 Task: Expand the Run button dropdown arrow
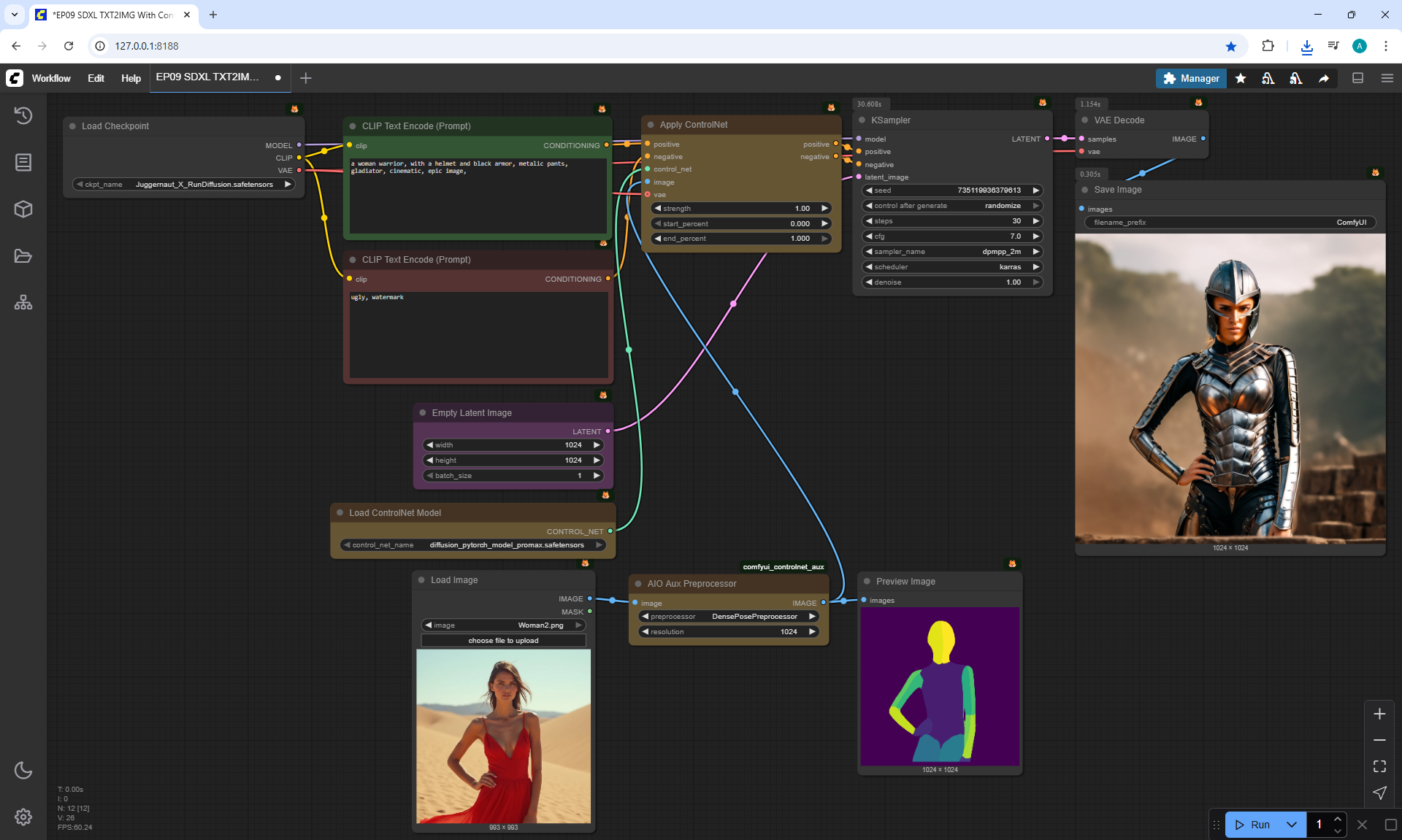point(1292,825)
